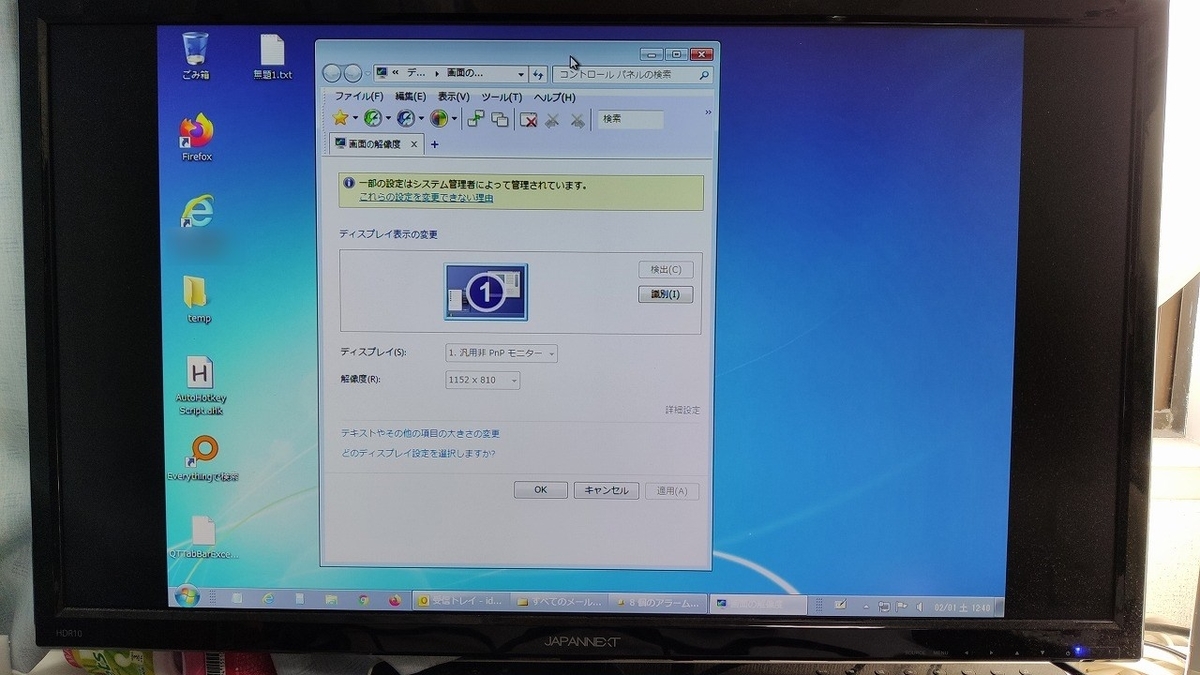This screenshot has height=675, width=1200.
Task: Switch to 受信トレイ taskbar window
Action: coord(461,602)
